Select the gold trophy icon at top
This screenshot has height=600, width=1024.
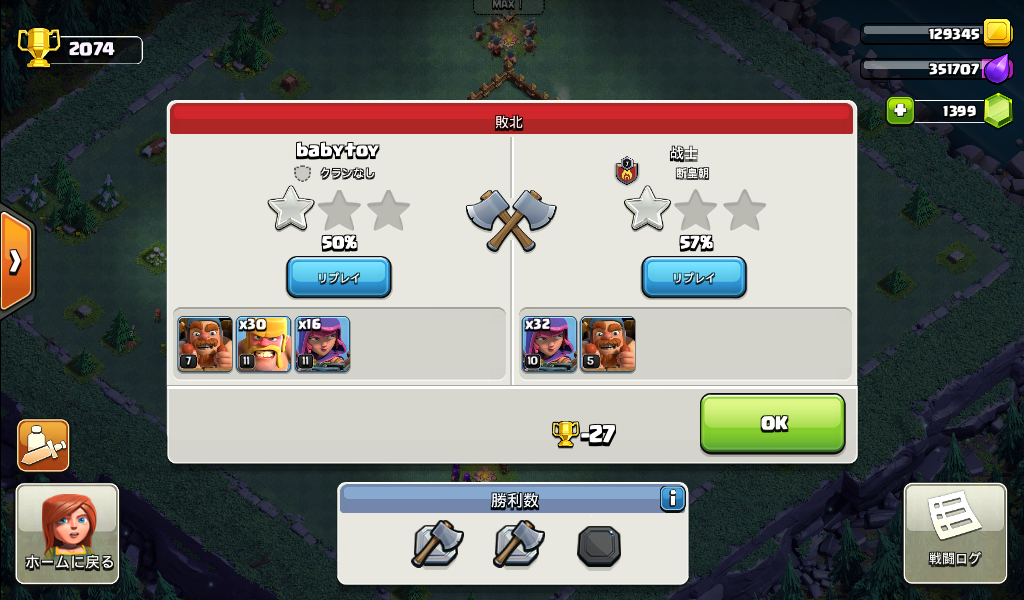pos(38,47)
